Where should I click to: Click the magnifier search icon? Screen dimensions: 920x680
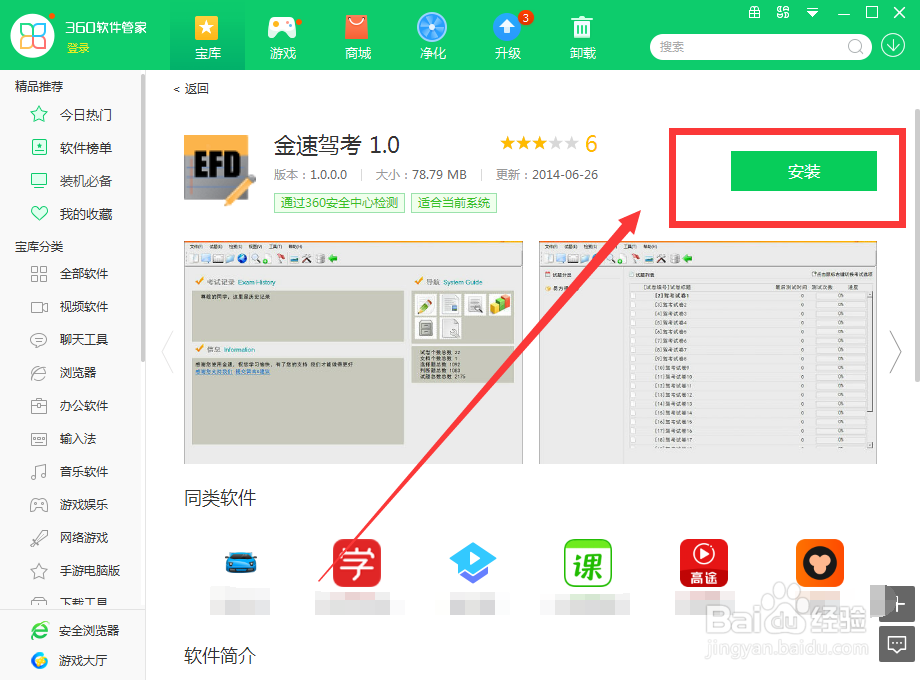pos(855,46)
